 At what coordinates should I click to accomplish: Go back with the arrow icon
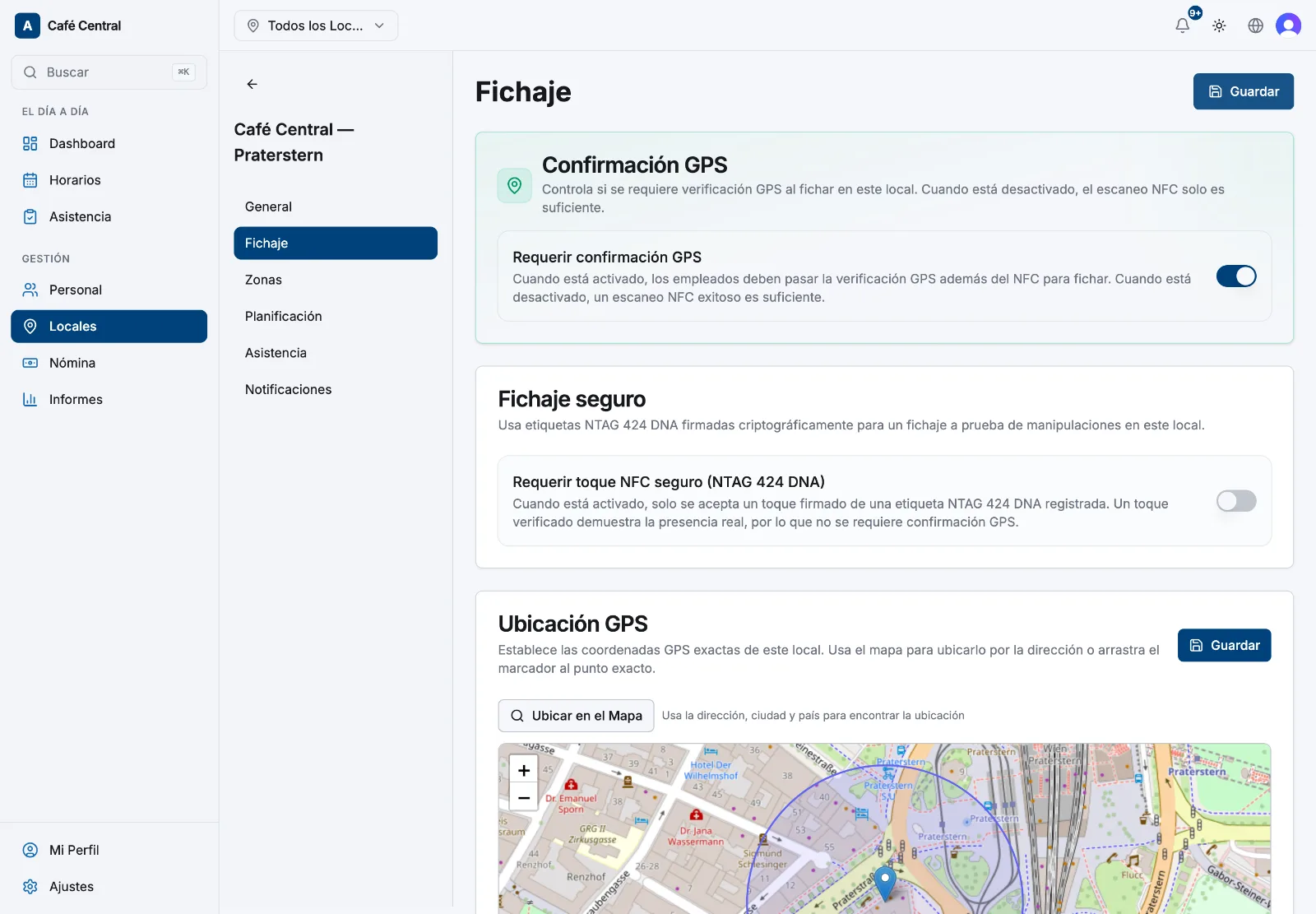pos(253,84)
